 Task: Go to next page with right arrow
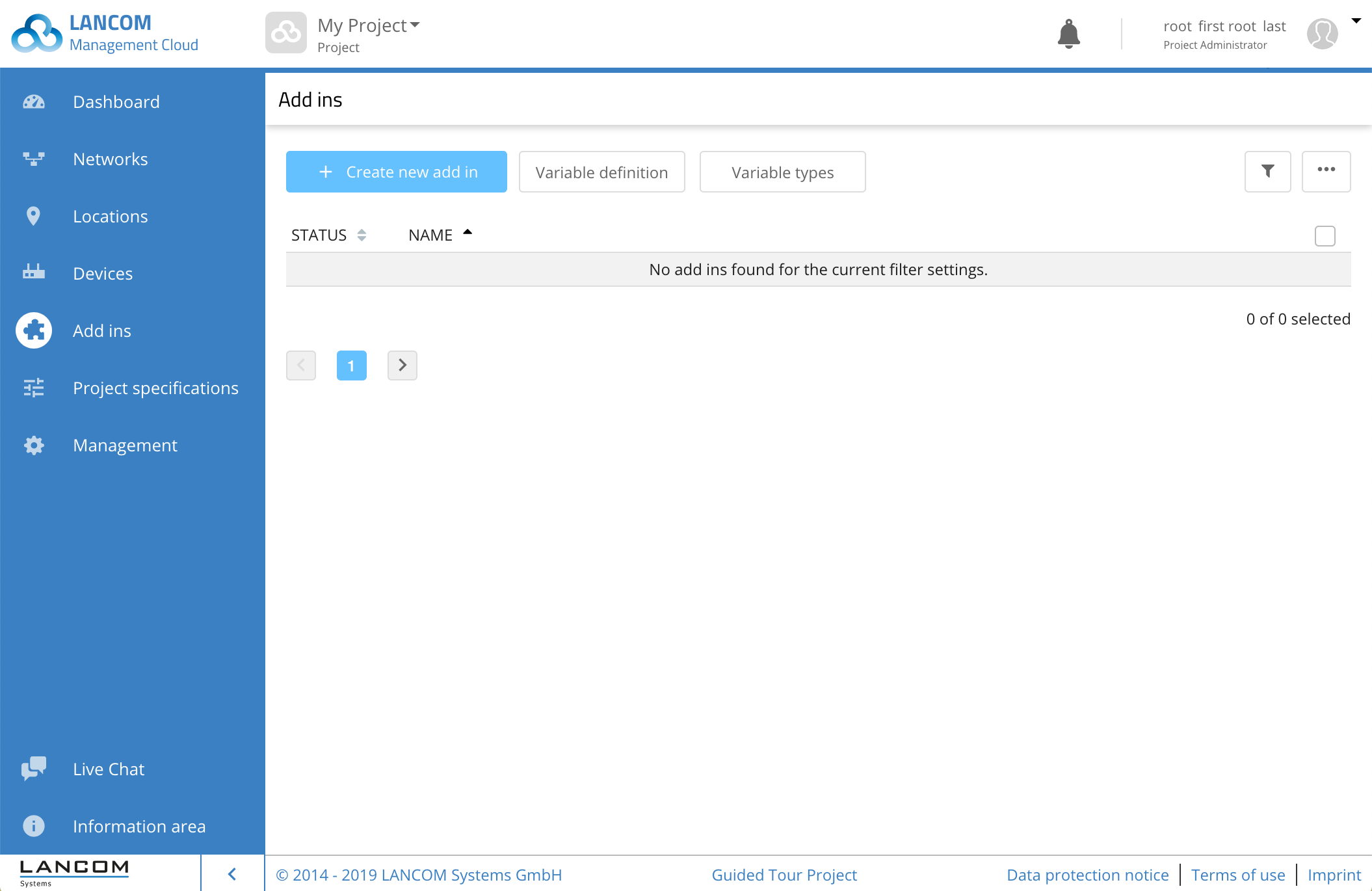pyautogui.click(x=402, y=366)
